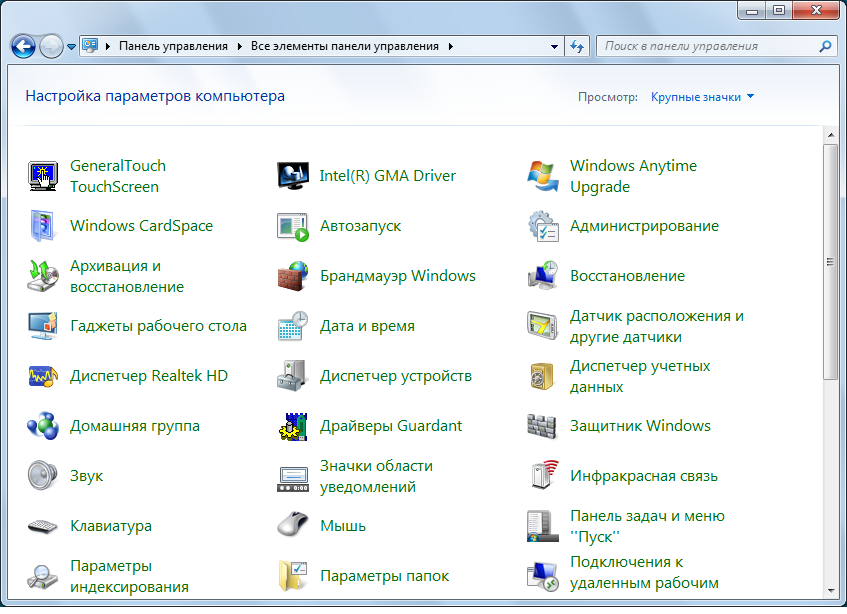This screenshot has width=847, height=614.
Task: Open the Брандмауэр Windows link
Action: pos(398,276)
